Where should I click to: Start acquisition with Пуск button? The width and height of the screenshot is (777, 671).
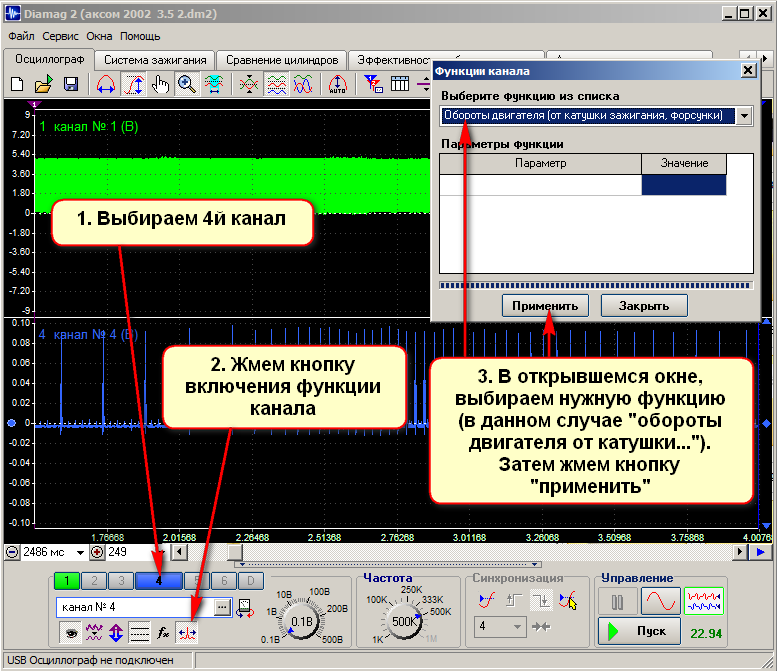pos(639,631)
